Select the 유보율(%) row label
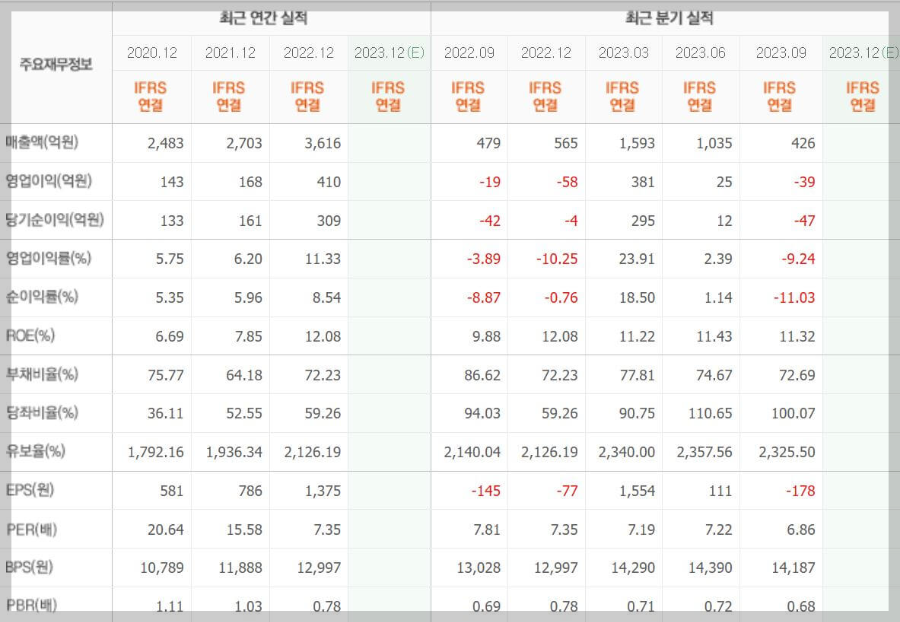This screenshot has height=622, width=900. (x=36, y=451)
